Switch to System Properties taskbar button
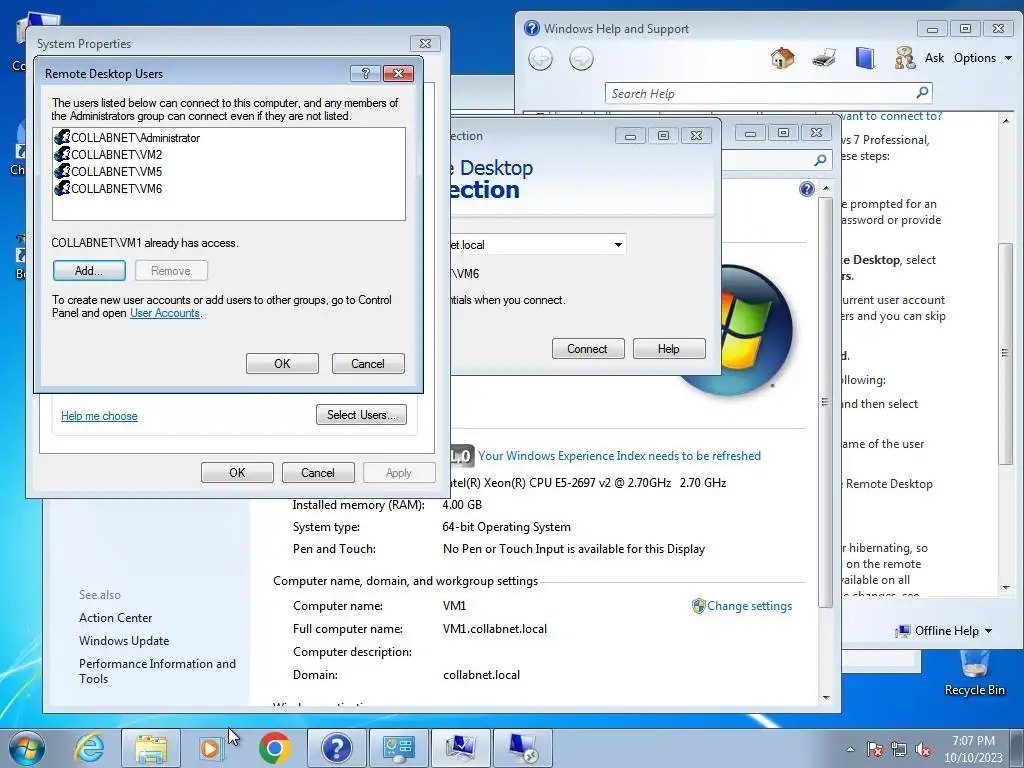This screenshot has width=1024, height=768. (460, 748)
